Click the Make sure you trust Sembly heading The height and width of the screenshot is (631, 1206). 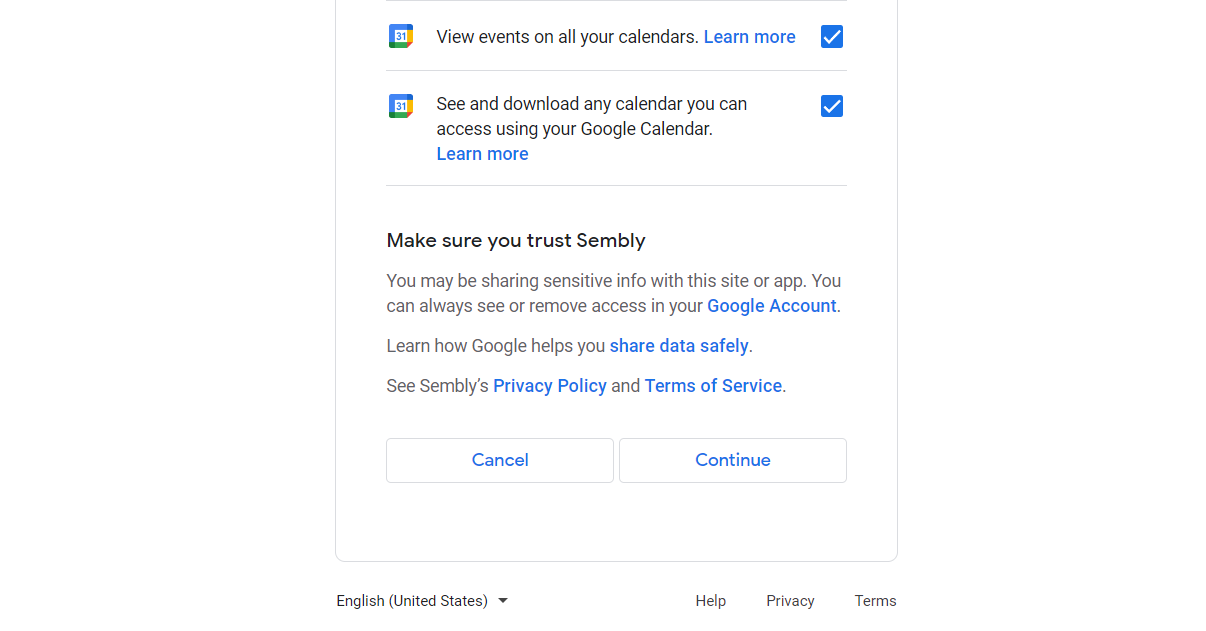click(x=516, y=241)
